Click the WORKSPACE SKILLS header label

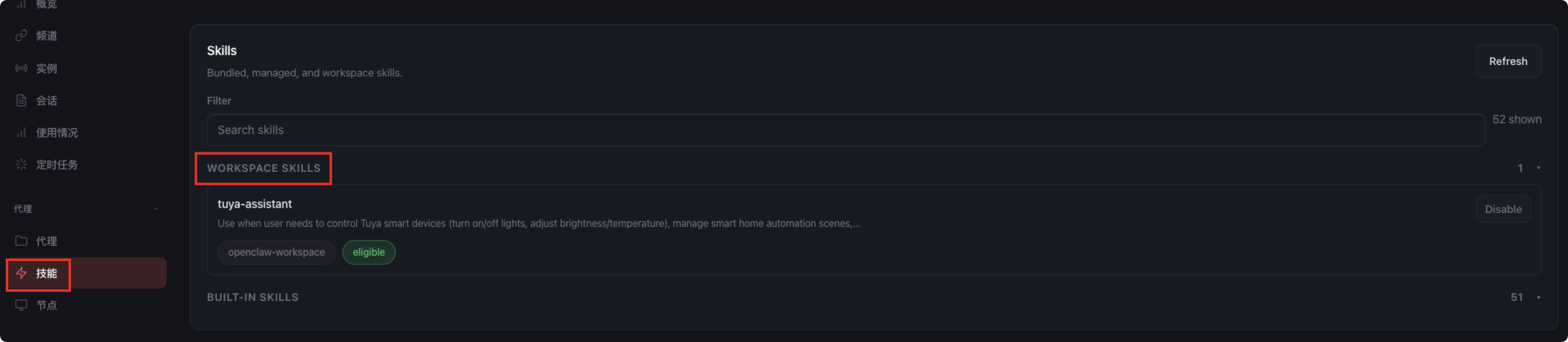[x=263, y=168]
